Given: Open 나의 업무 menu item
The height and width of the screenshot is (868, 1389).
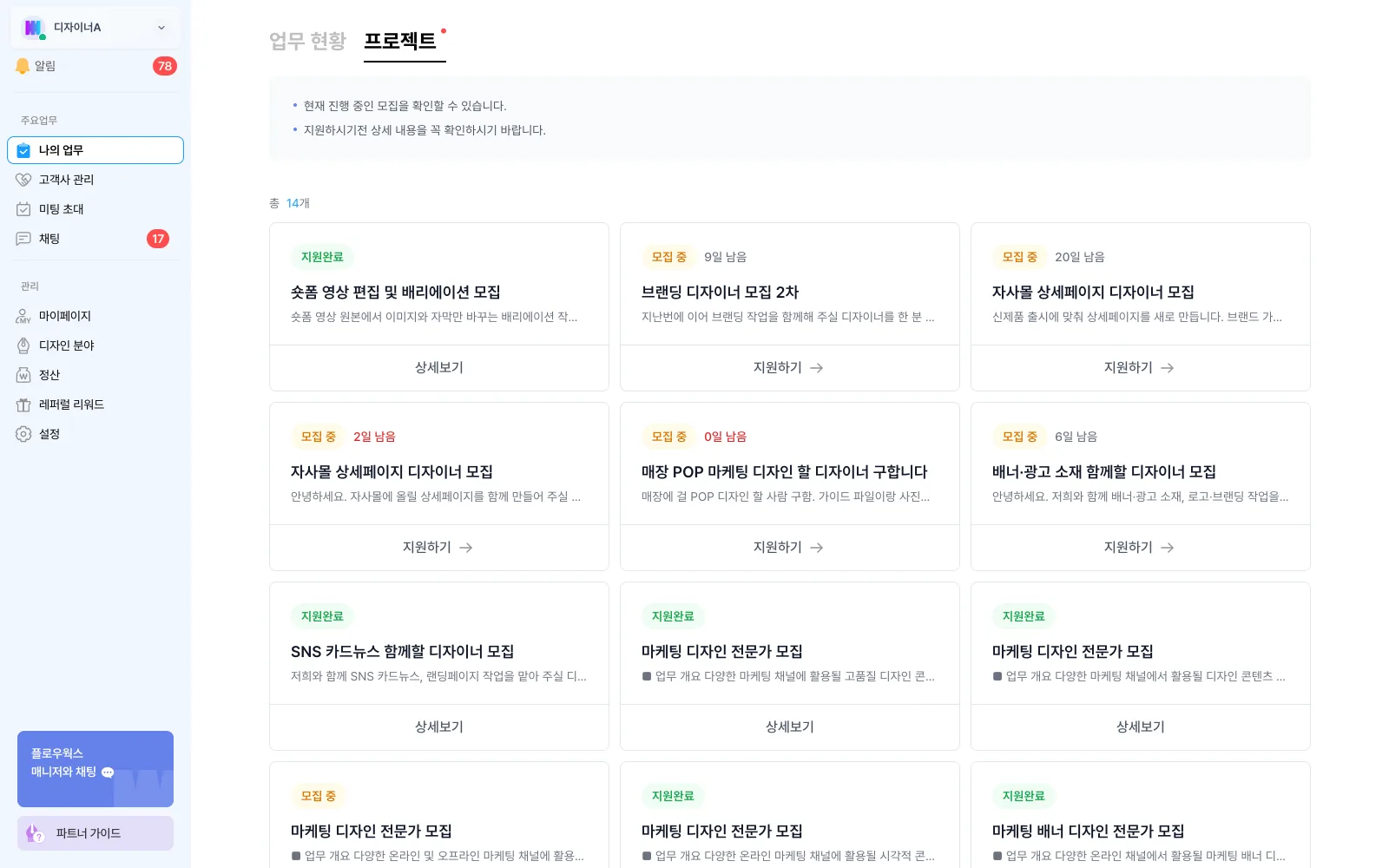Looking at the screenshot, I should coord(95,150).
